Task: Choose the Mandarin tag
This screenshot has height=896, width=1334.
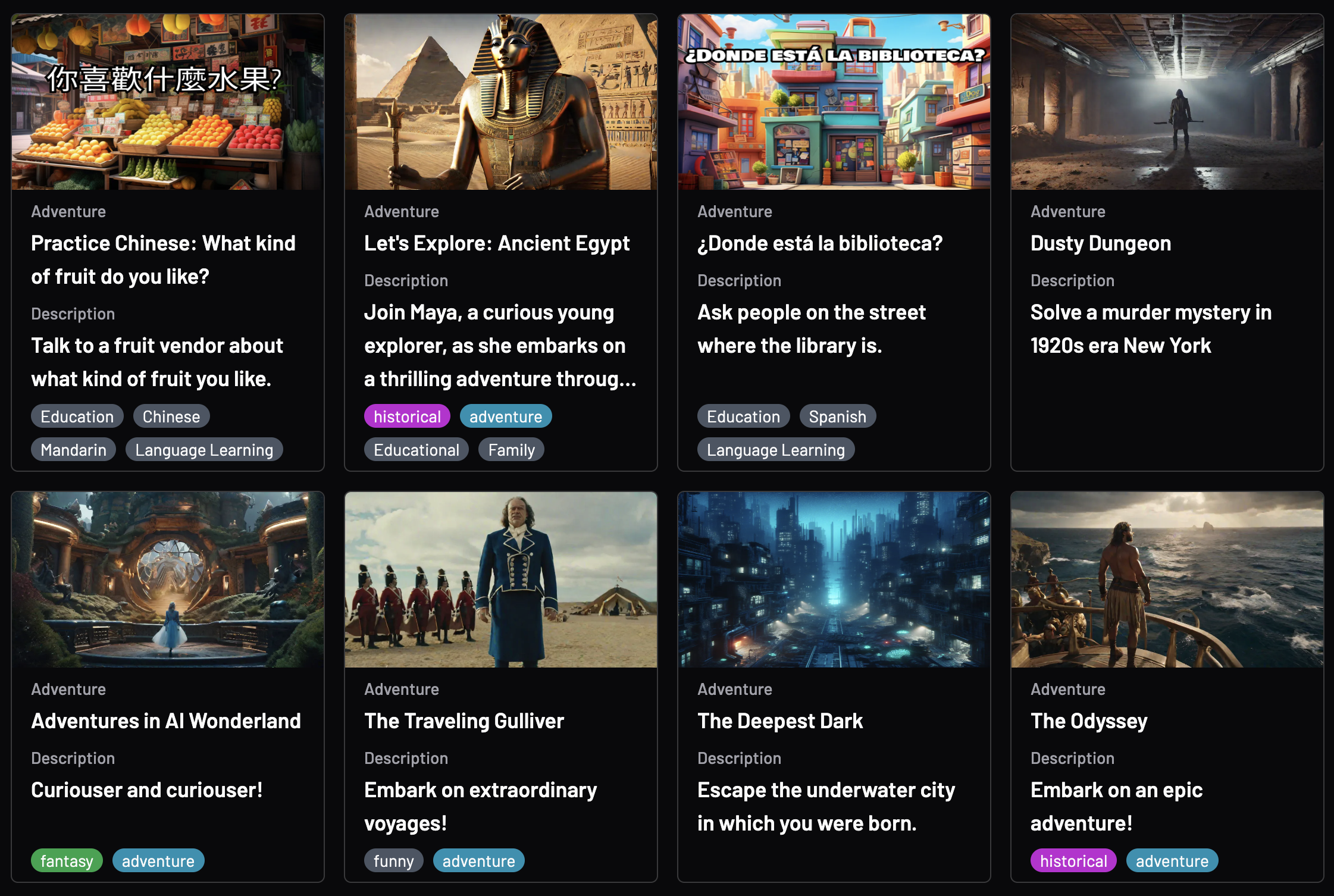Action: click(x=73, y=450)
